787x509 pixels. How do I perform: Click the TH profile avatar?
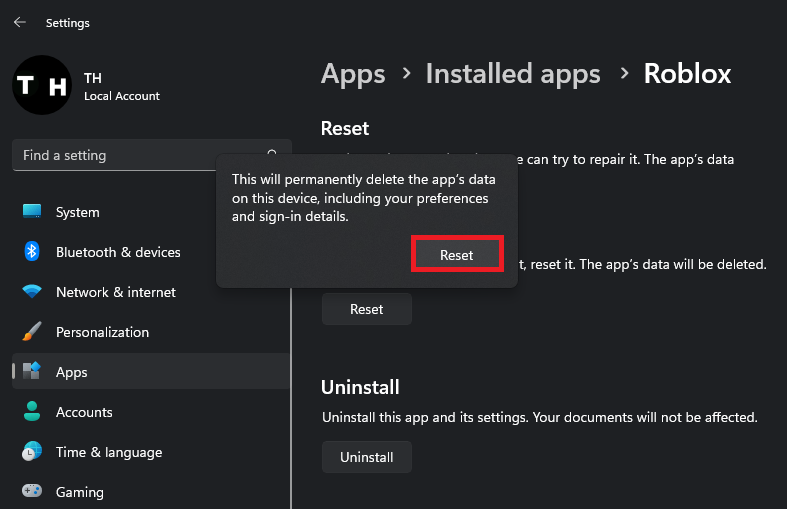pos(41,86)
